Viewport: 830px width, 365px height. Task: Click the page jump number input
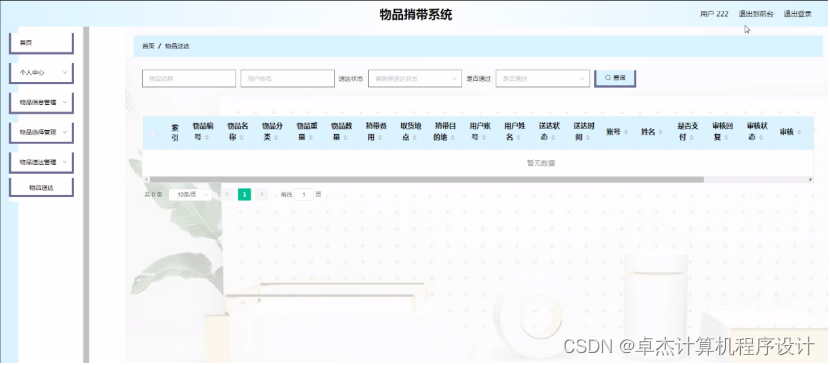[304, 195]
